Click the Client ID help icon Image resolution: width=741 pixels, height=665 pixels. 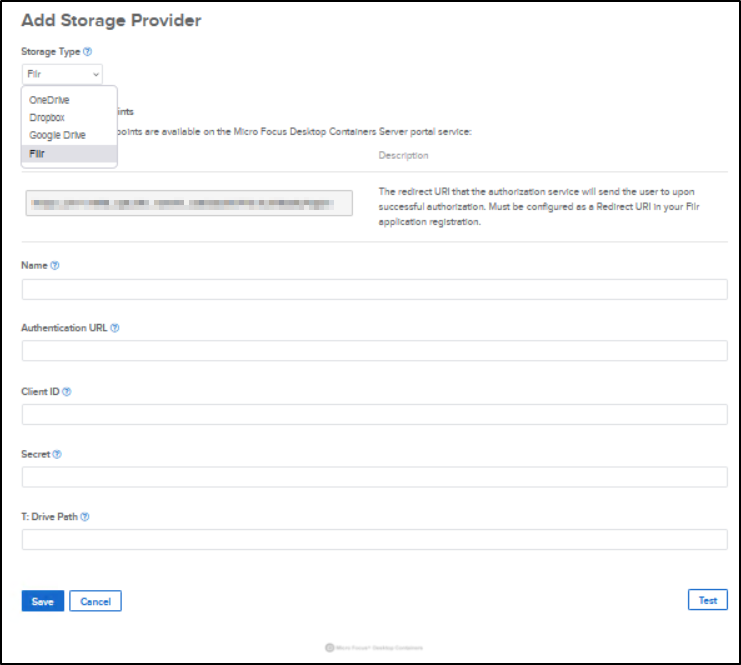tap(66, 392)
